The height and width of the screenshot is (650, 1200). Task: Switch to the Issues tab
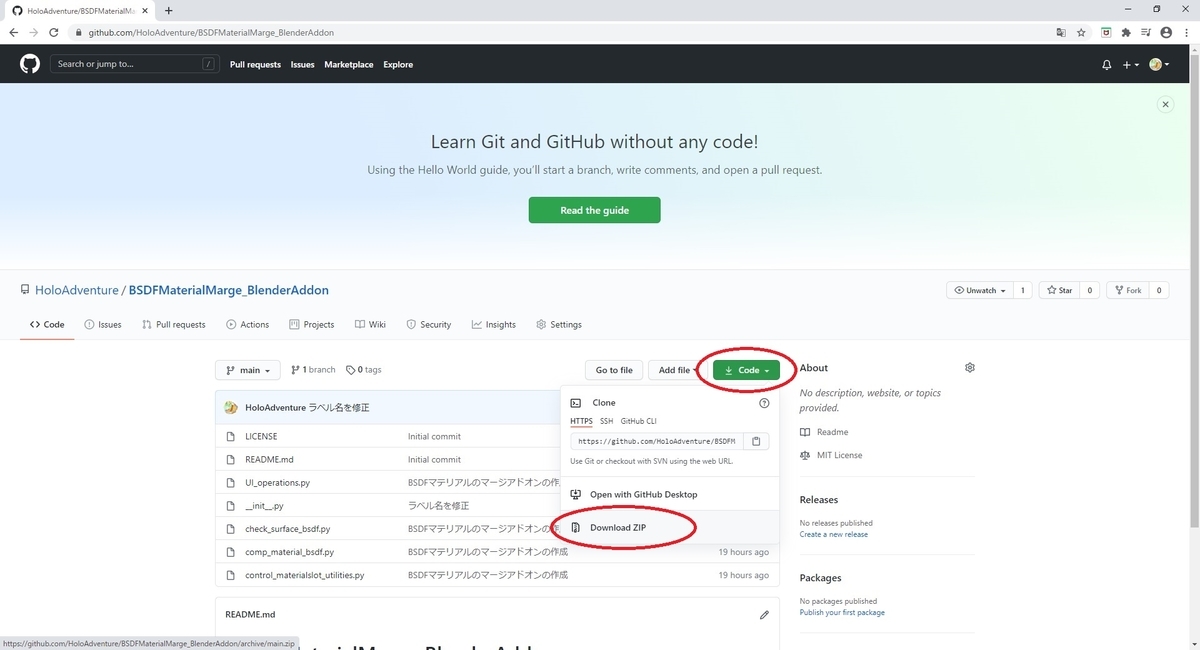(x=103, y=324)
